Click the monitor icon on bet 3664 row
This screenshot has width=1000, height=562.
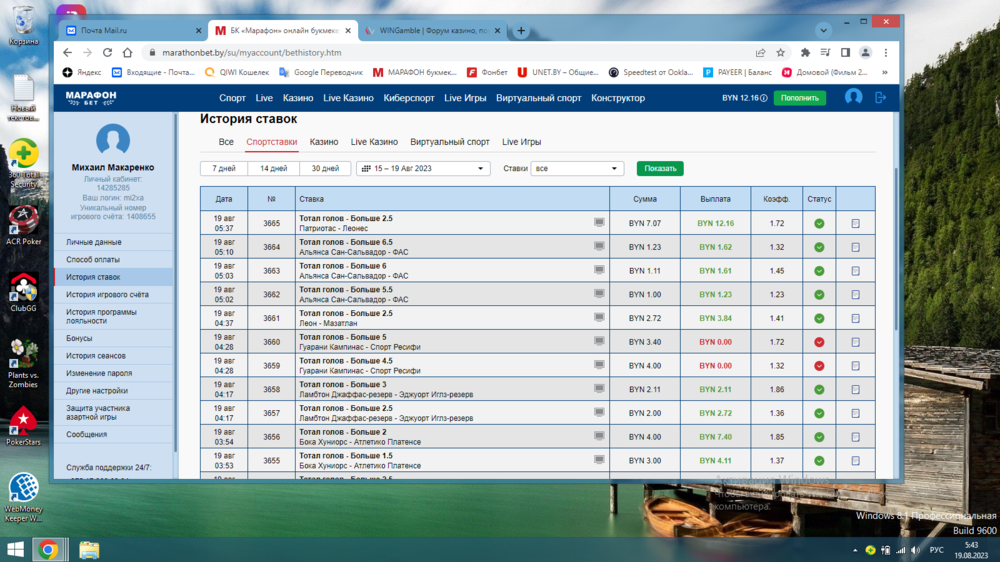click(599, 246)
